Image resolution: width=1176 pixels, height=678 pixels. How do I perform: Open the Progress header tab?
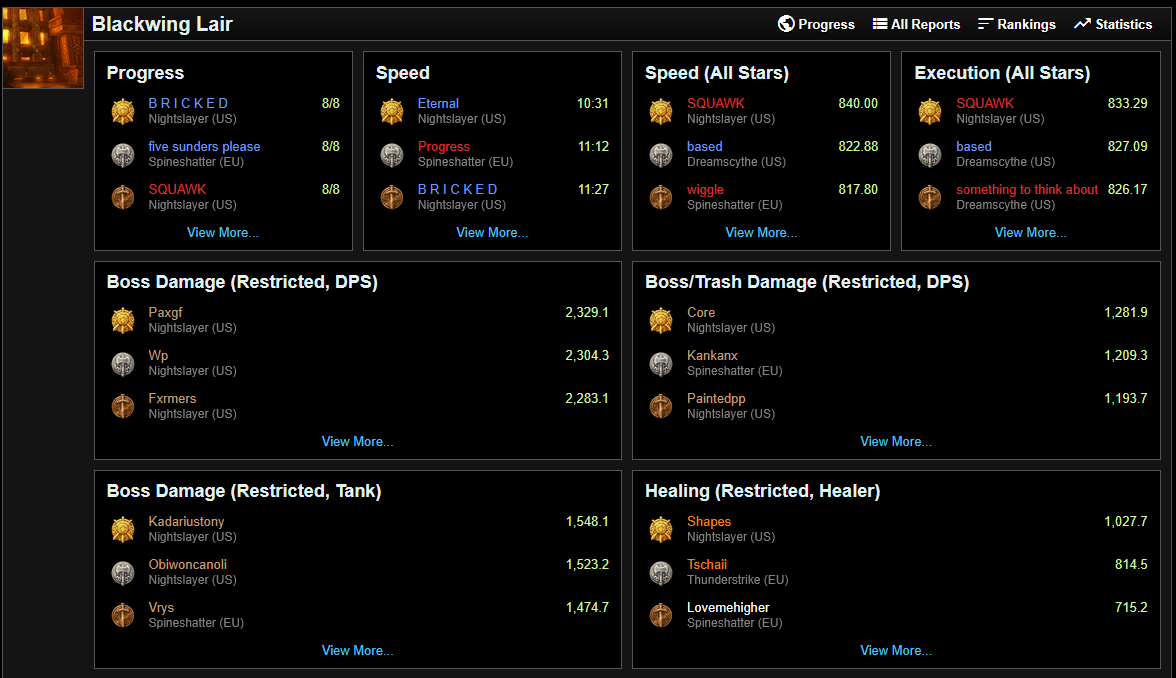(817, 24)
